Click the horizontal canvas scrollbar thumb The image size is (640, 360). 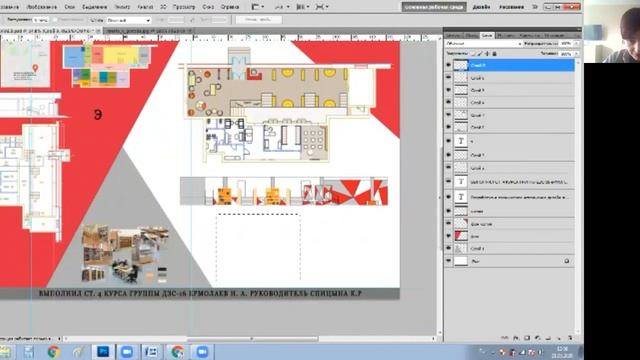253,339
